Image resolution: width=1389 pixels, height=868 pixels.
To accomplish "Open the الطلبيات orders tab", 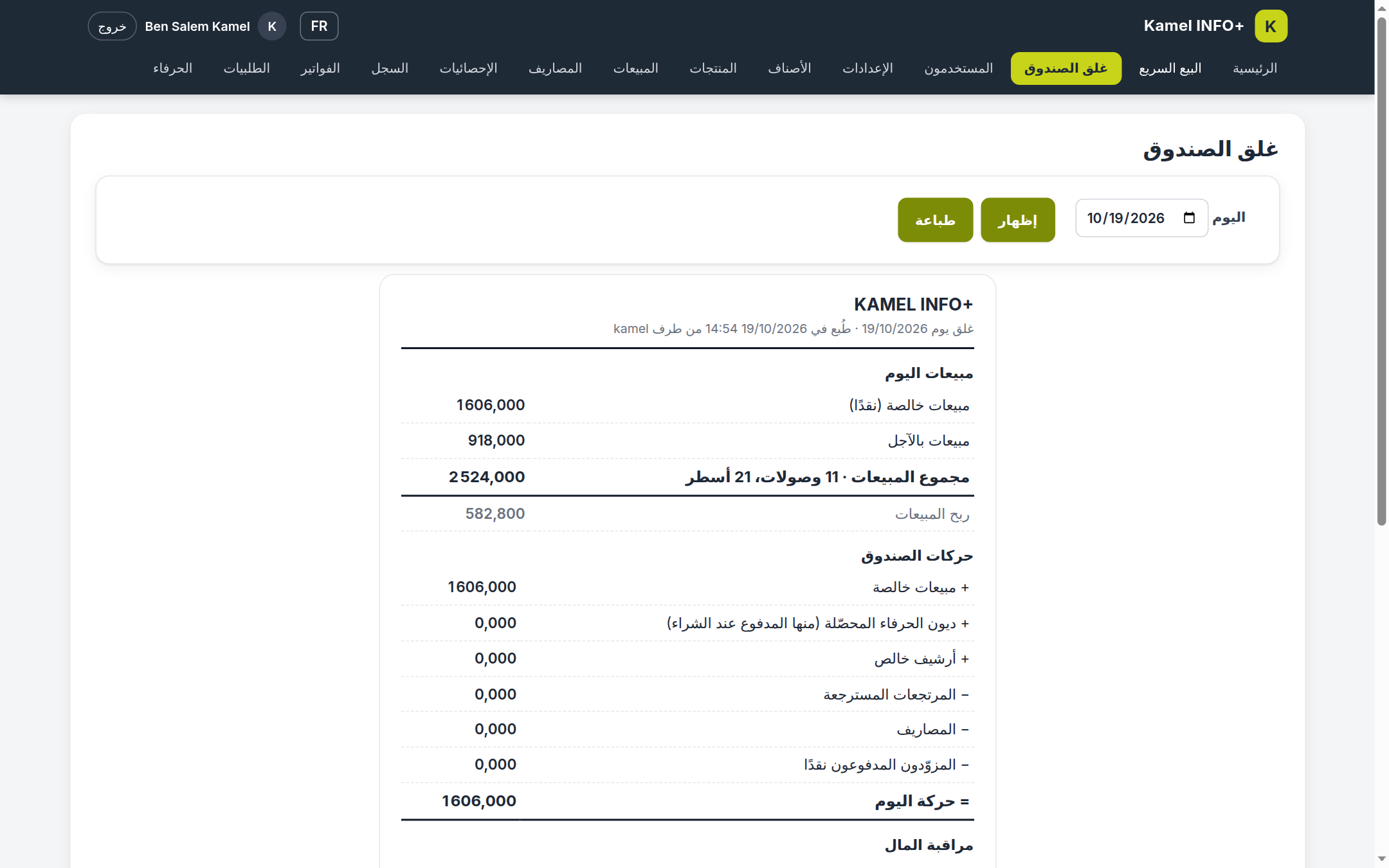I will [x=246, y=68].
